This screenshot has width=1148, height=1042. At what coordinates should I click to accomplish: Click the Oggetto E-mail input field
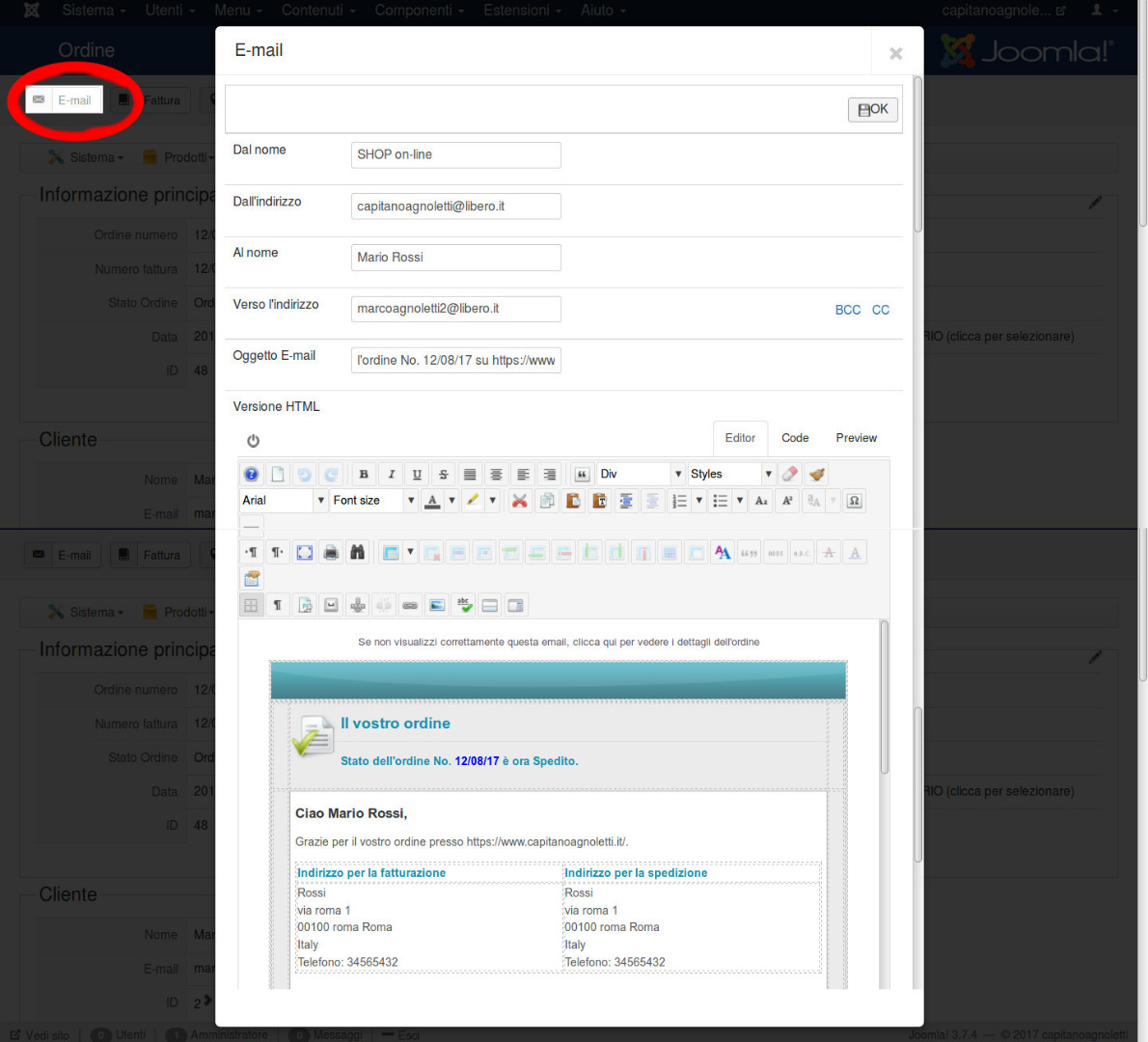click(x=456, y=360)
